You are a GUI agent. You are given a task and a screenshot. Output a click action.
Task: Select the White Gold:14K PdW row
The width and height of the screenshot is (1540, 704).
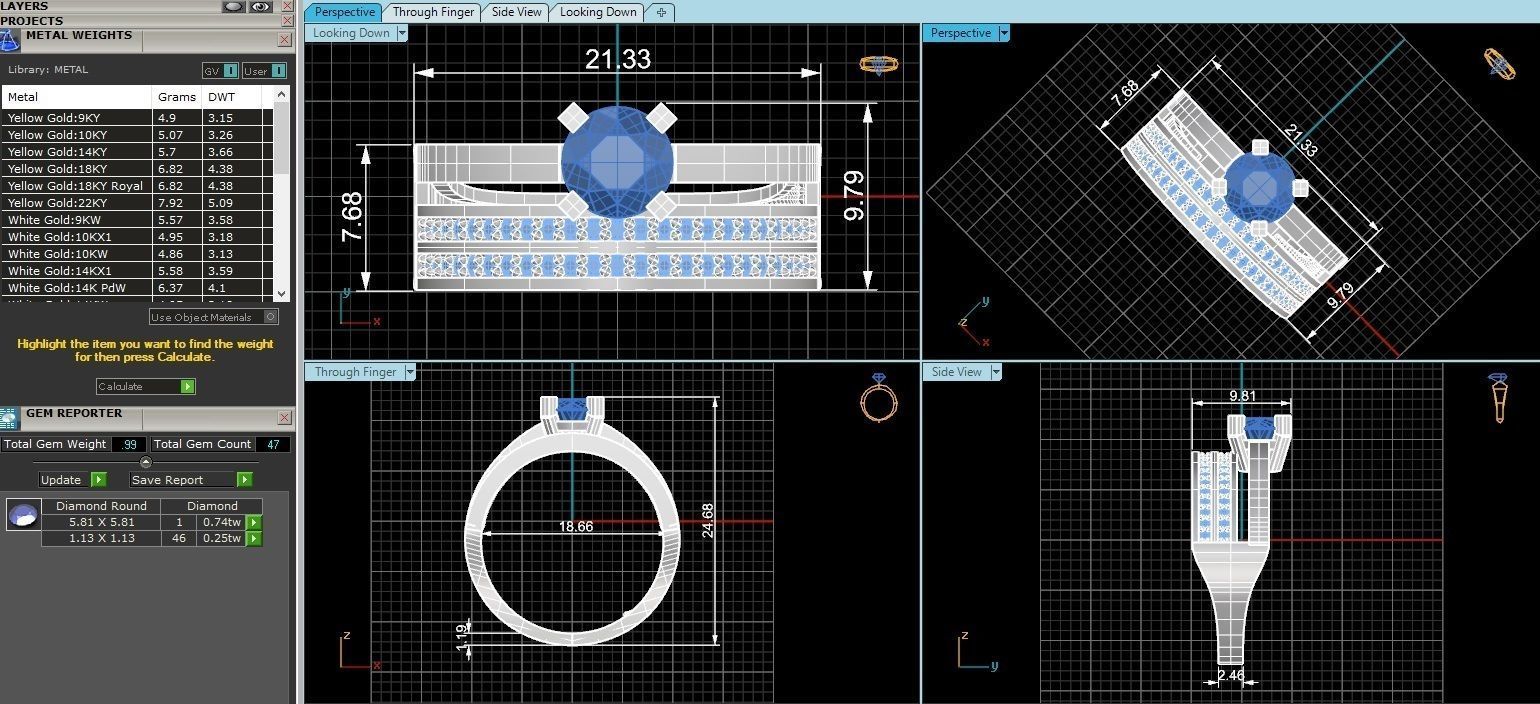(137, 288)
